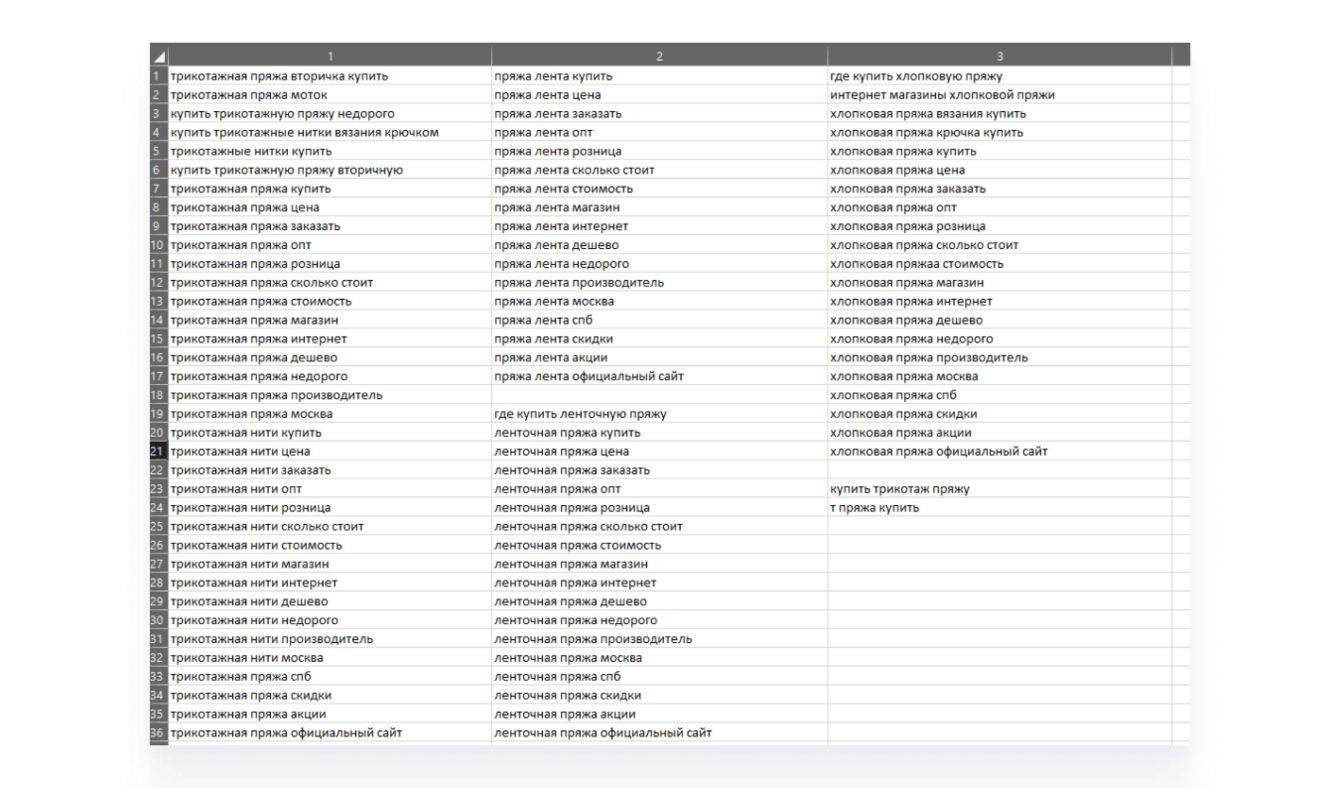The height and width of the screenshot is (788, 1340).
Task: Select column header 2
Action: coord(659,56)
